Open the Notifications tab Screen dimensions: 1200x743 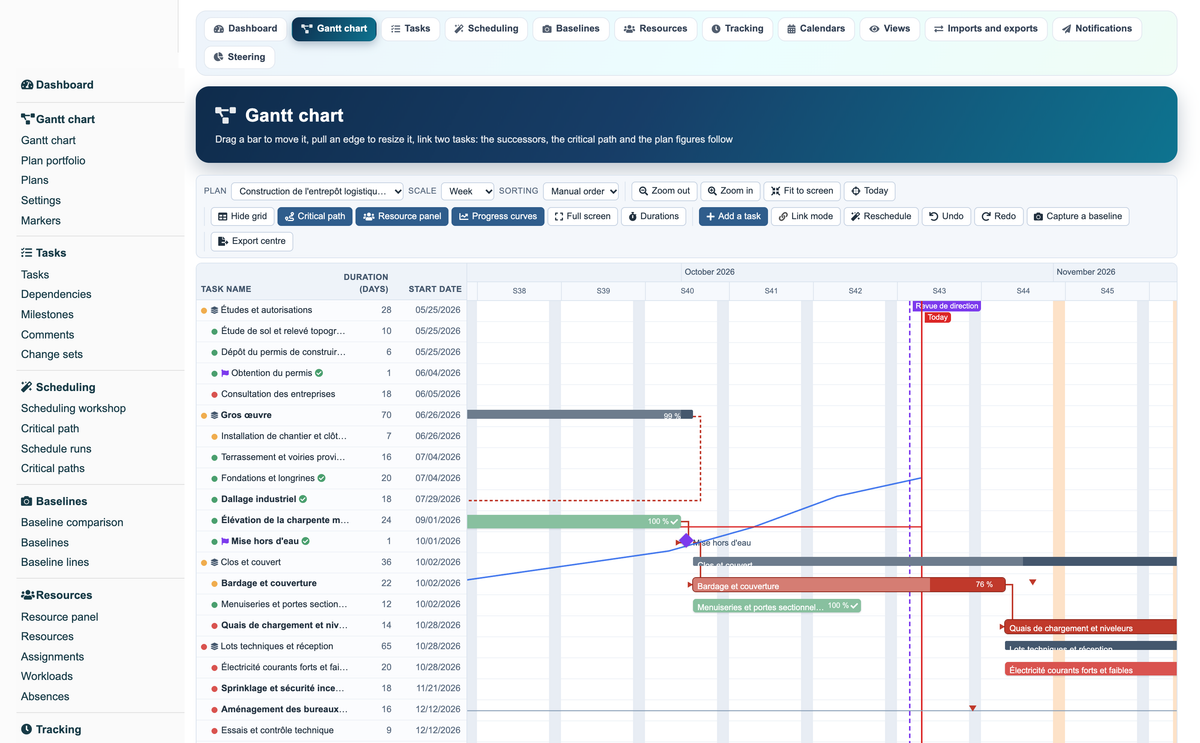pos(1097,29)
